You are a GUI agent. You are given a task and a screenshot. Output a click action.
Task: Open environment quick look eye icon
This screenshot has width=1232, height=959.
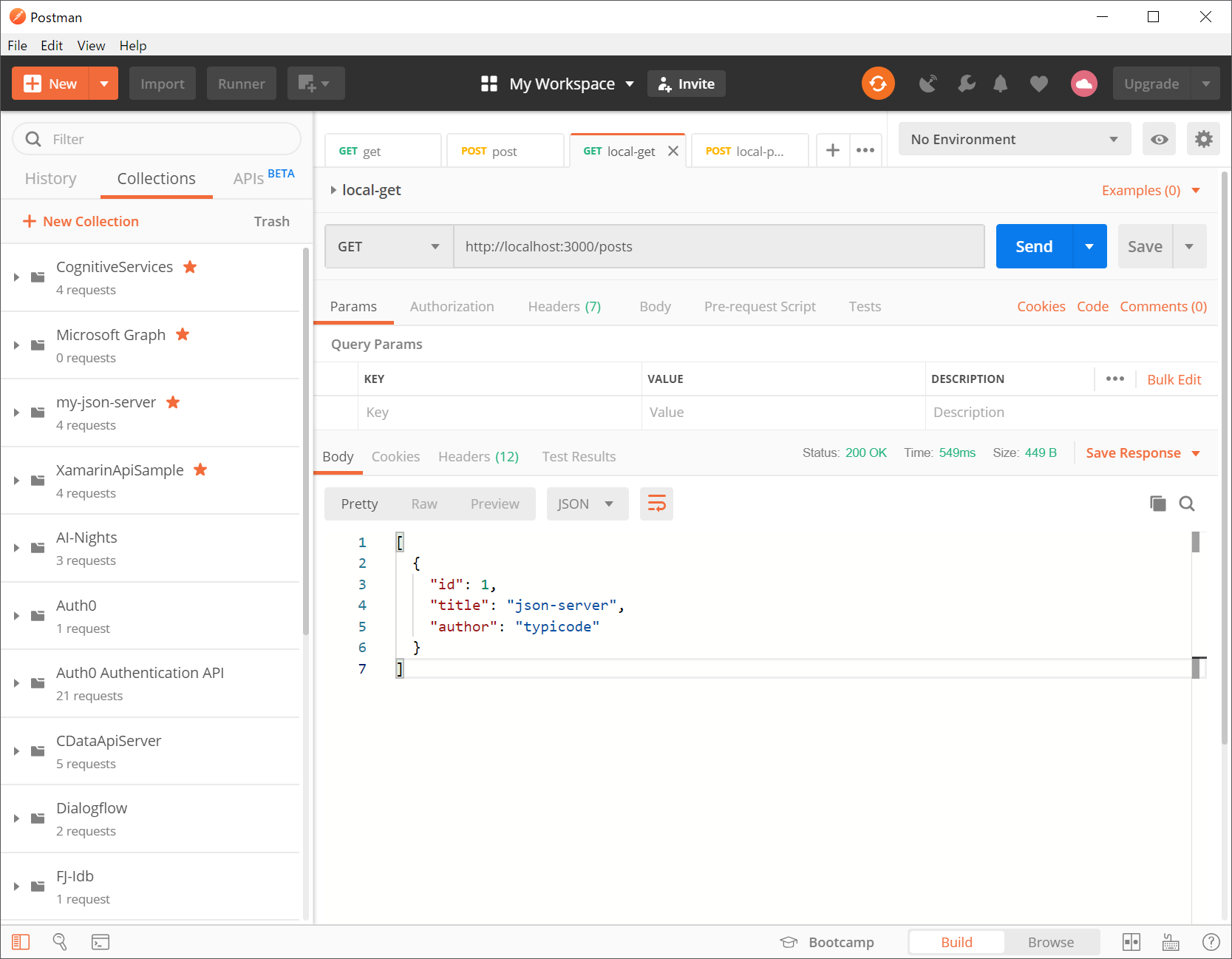1159,139
